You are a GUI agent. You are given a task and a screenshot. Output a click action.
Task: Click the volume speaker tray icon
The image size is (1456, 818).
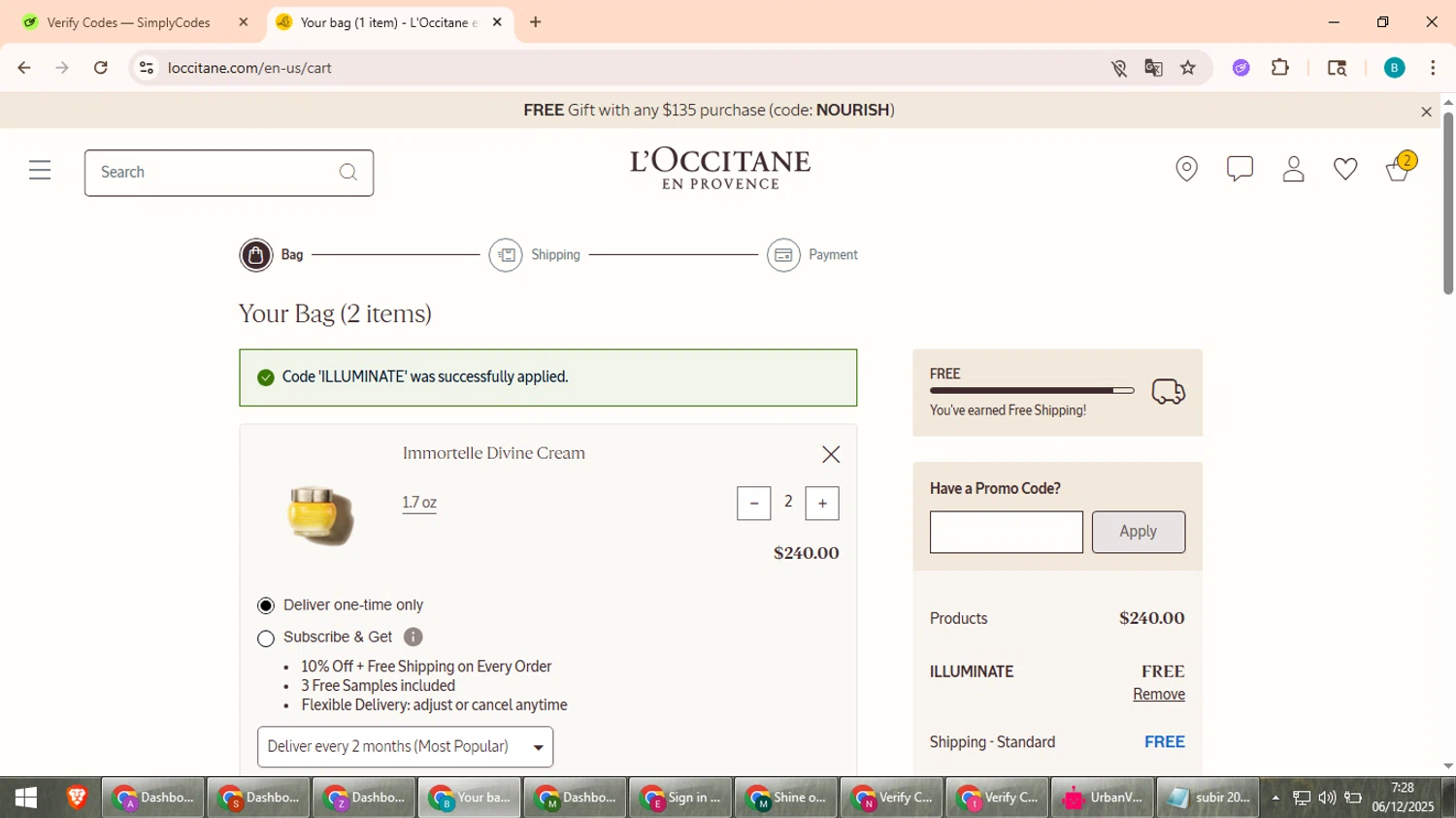[1327, 798]
